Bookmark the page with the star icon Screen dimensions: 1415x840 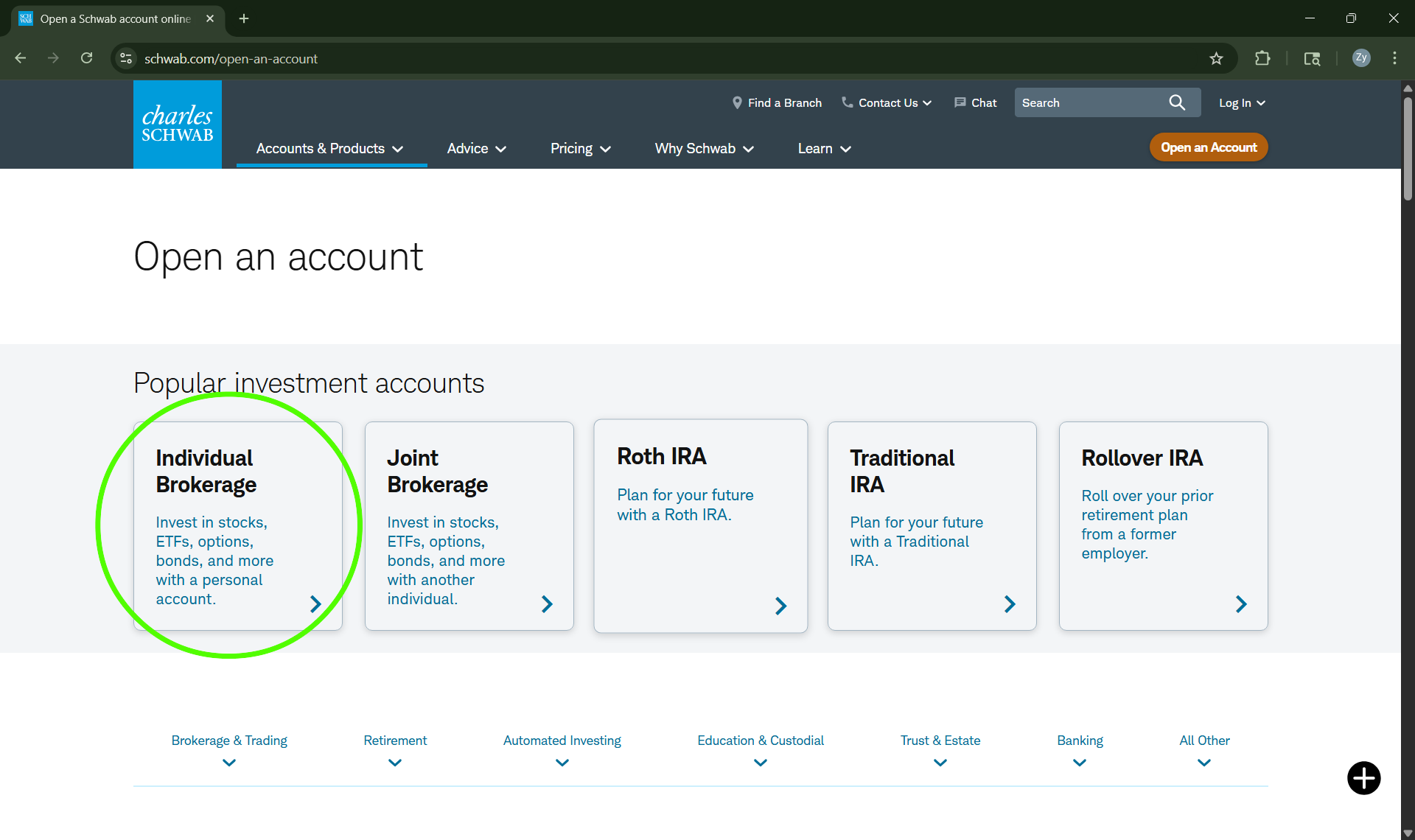[1217, 58]
